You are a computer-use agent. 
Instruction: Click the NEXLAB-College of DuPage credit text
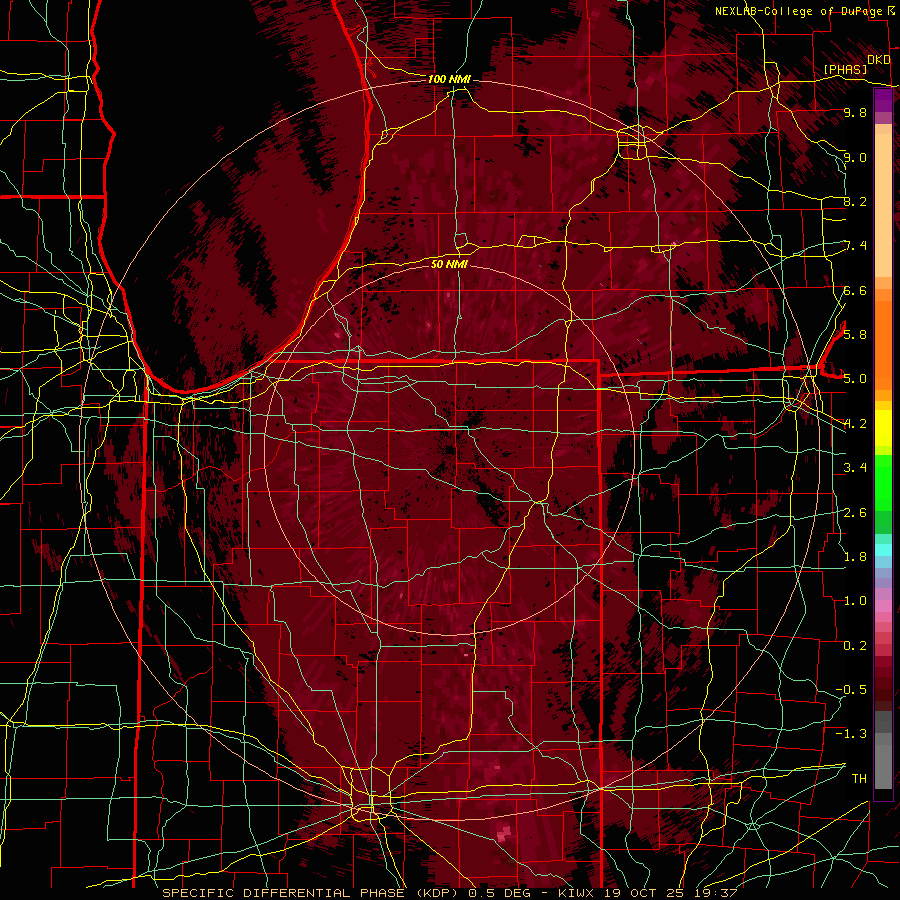pos(801,11)
